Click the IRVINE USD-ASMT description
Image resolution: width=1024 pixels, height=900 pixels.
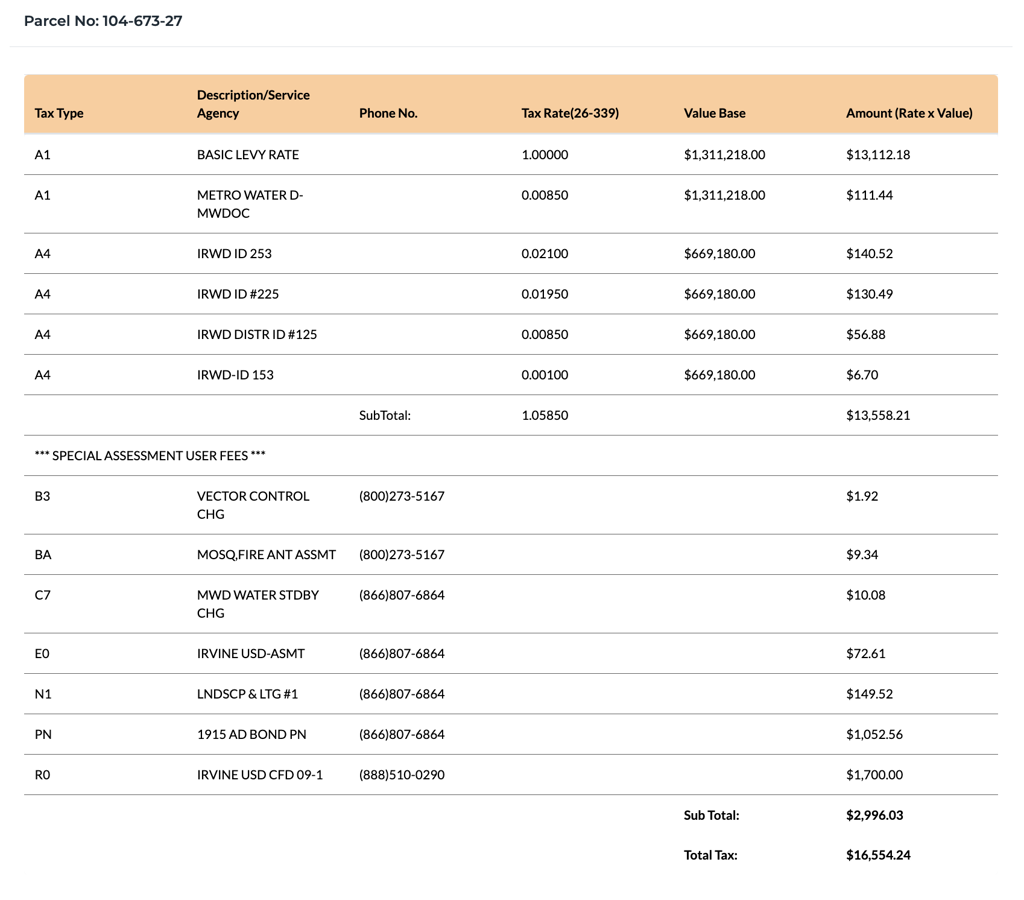(x=251, y=654)
